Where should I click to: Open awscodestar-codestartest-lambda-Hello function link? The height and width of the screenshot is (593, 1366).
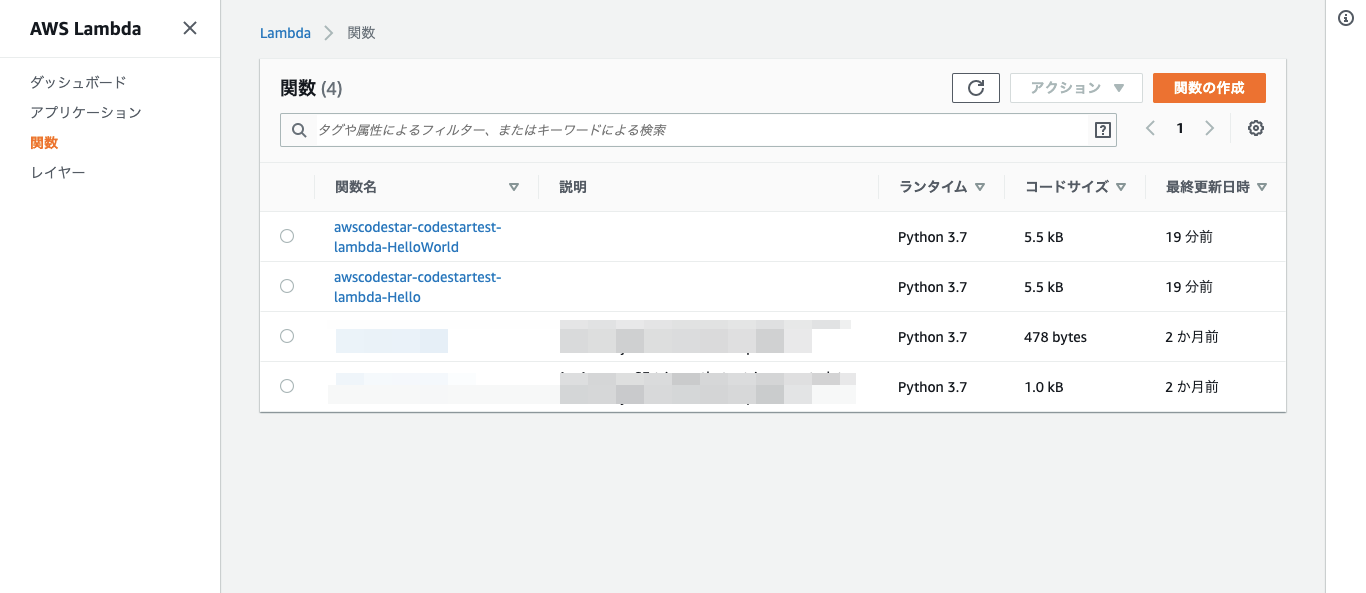[418, 287]
